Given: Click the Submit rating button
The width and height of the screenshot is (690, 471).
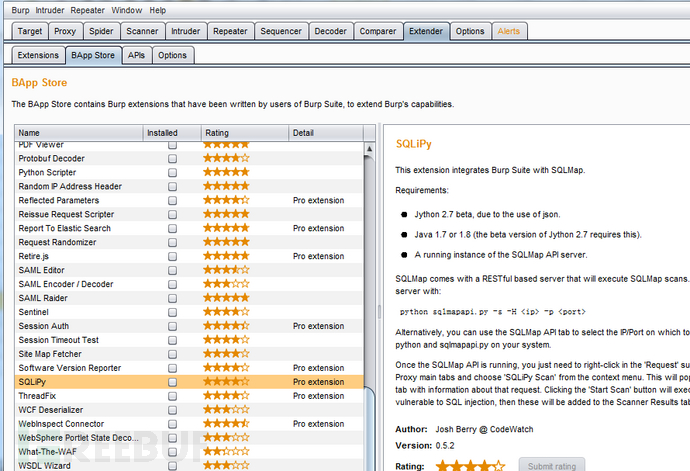Looking at the screenshot, I should (x=552, y=465).
